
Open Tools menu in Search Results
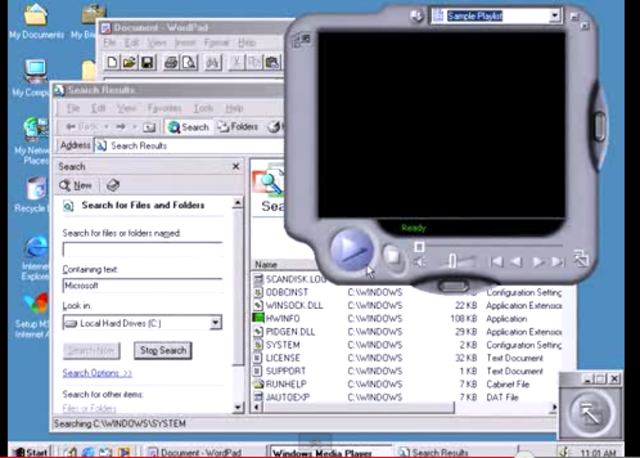(203, 108)
